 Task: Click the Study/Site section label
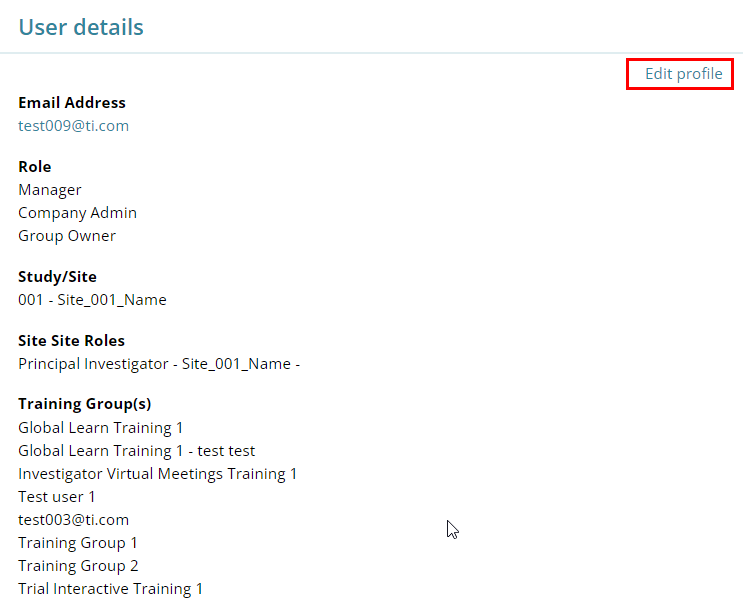[57, 277]
